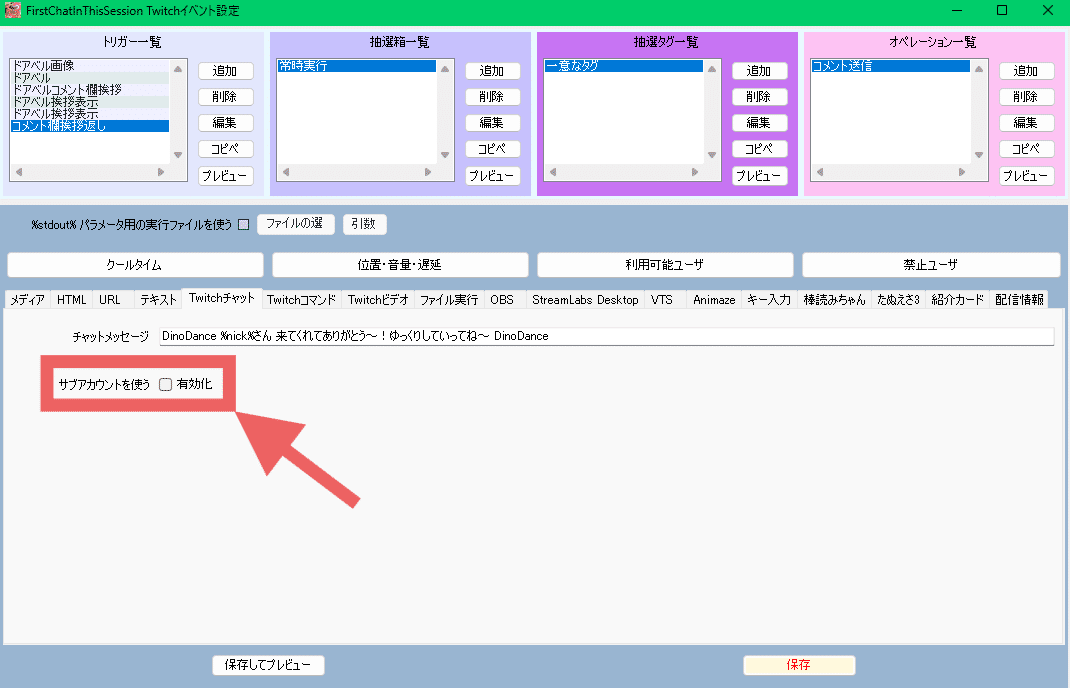Open the 禁止ユーザ settings

(x=930, y=264)
